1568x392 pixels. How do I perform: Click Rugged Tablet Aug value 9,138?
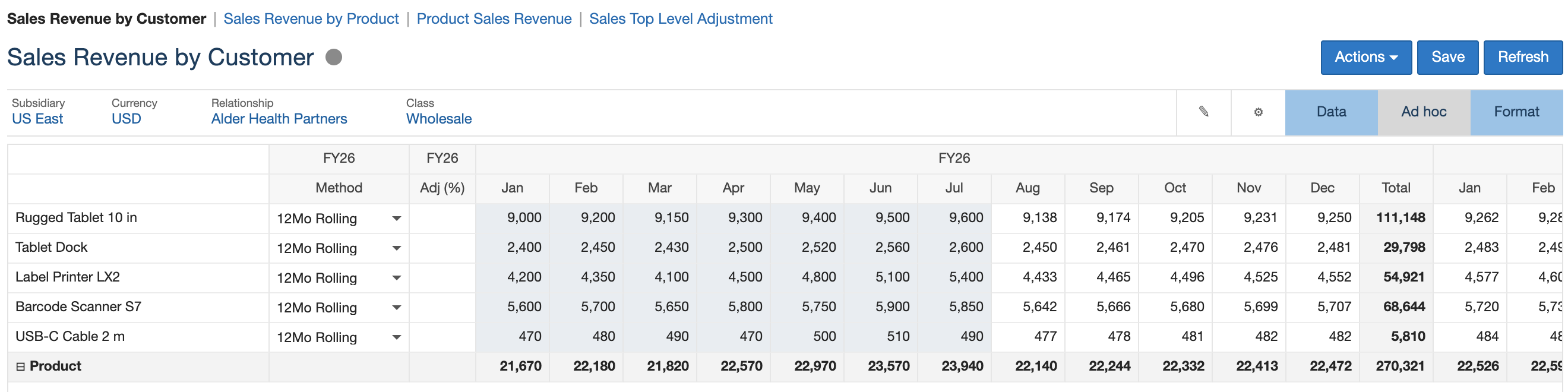(x=1028, y=218)
